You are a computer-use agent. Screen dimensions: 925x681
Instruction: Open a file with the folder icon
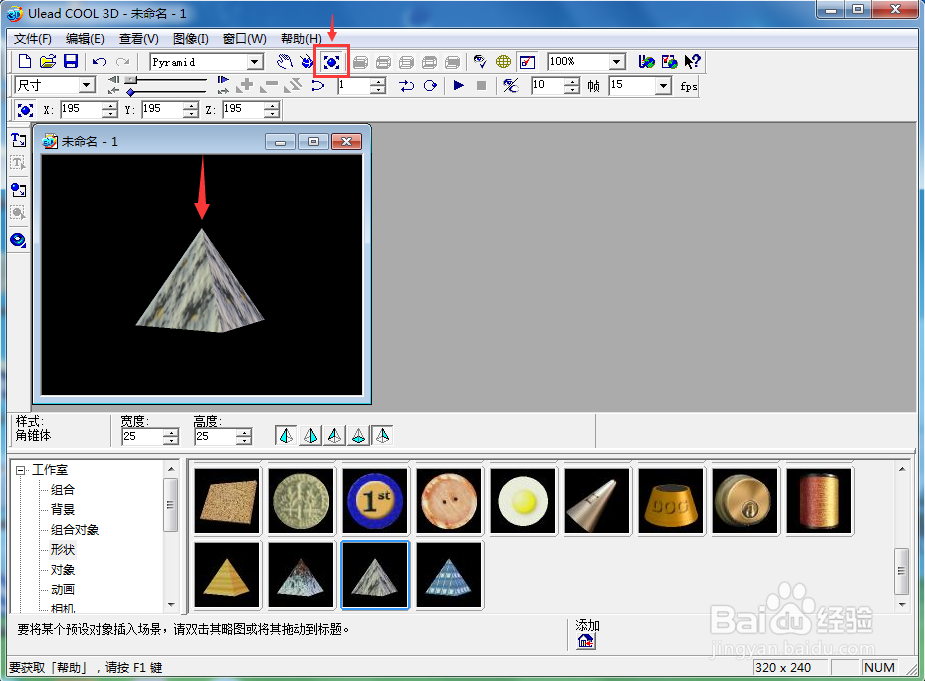tap(48, 61)
